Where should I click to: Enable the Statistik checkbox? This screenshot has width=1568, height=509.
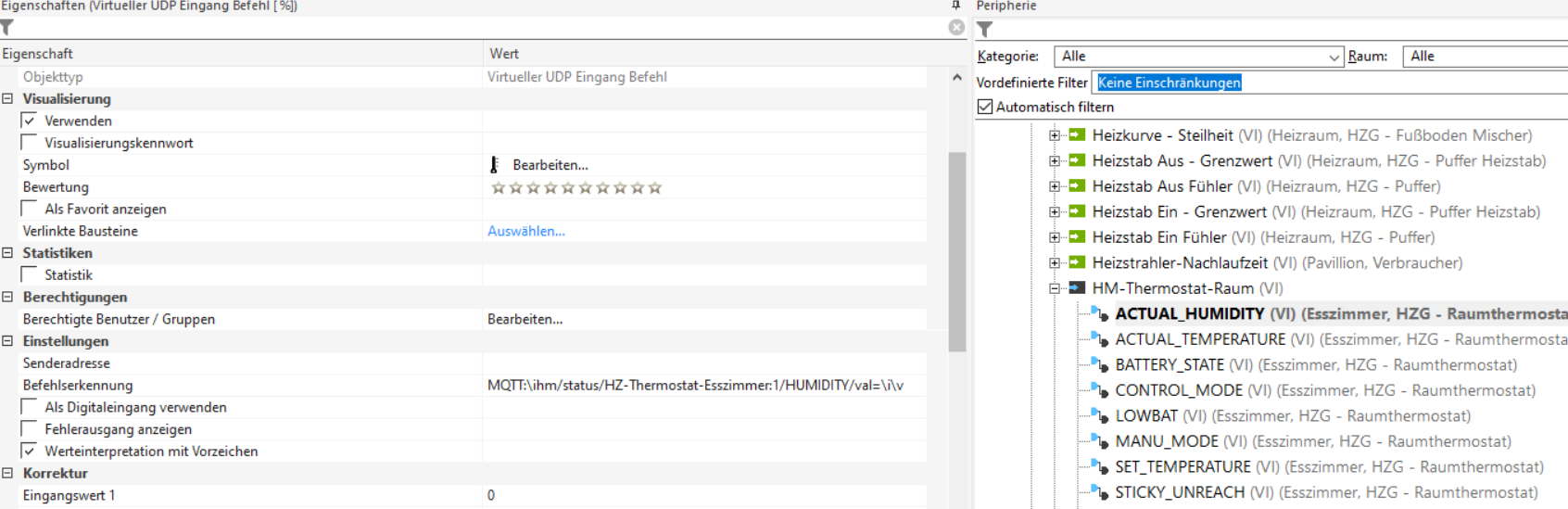(30, 274)
